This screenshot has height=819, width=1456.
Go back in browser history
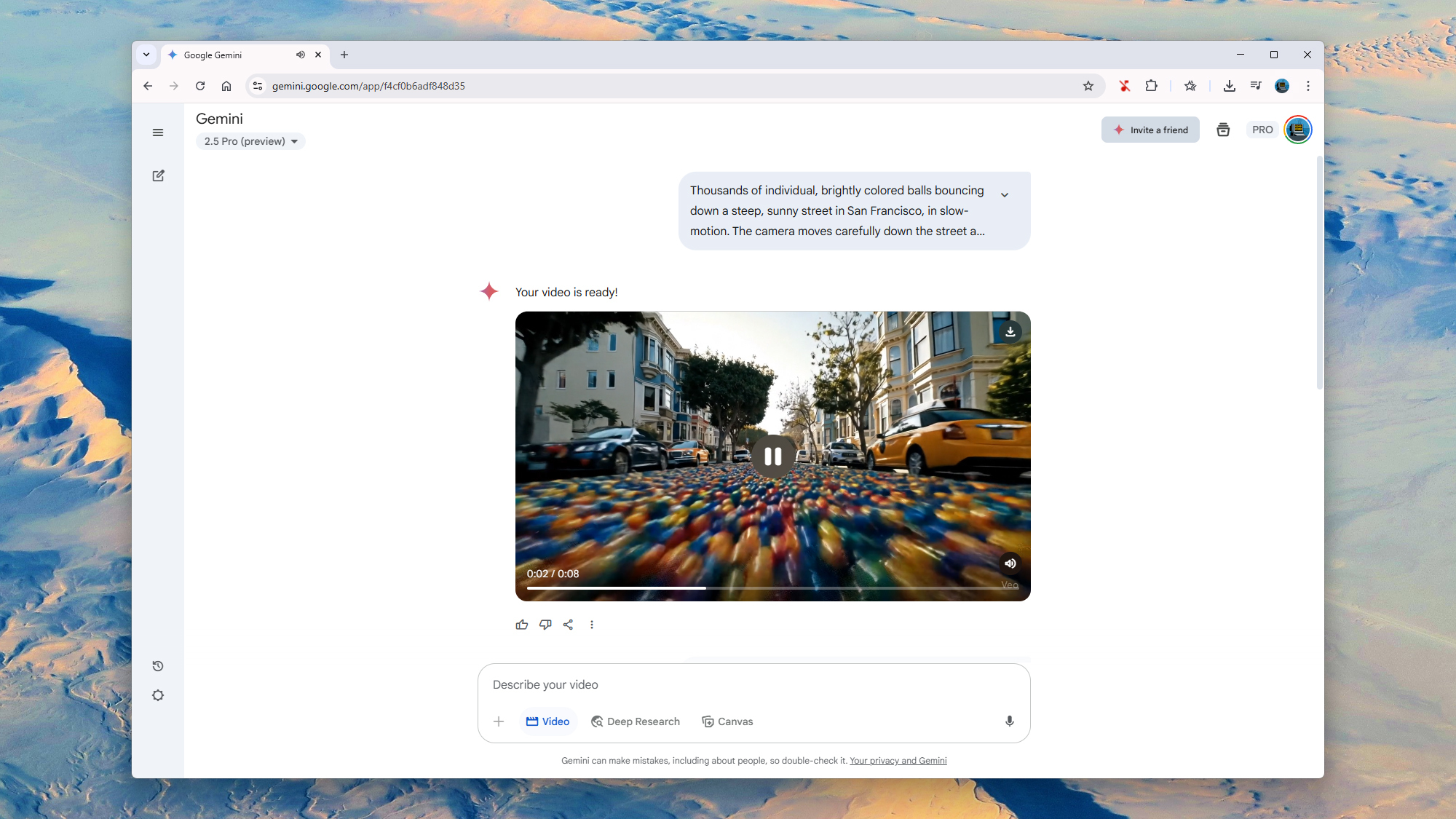tap(148, 86)
